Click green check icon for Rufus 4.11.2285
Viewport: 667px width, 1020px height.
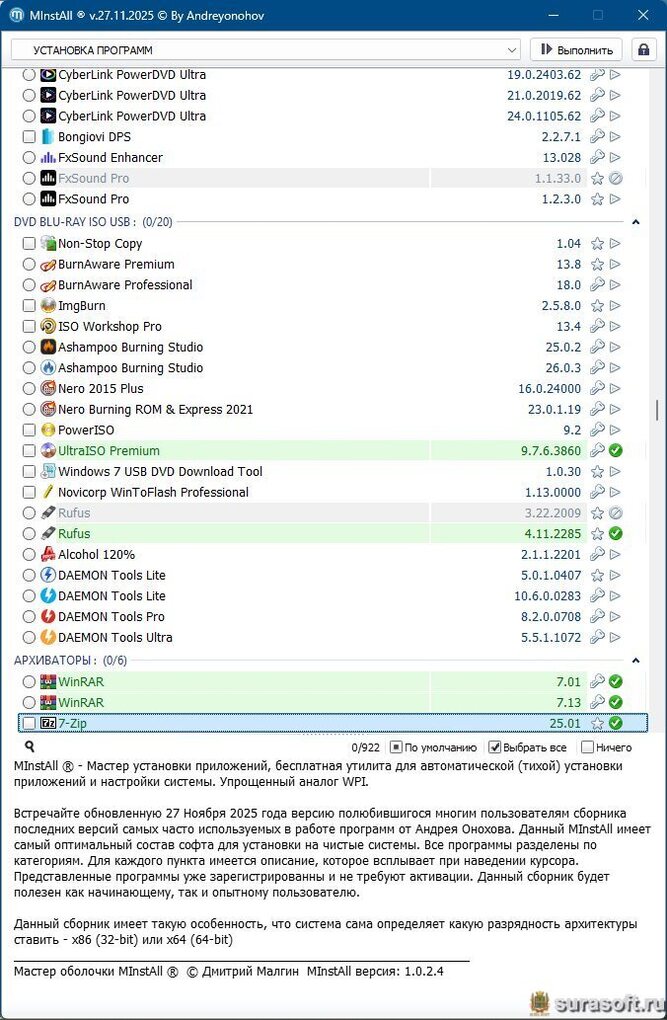(x=615, y=533)
